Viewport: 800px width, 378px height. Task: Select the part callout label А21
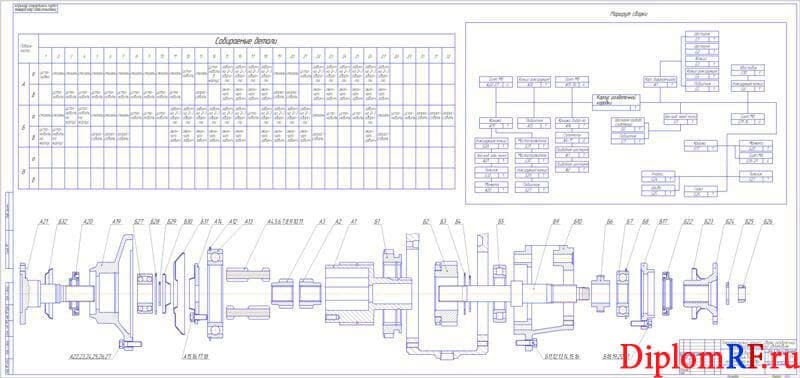[44, 222]
